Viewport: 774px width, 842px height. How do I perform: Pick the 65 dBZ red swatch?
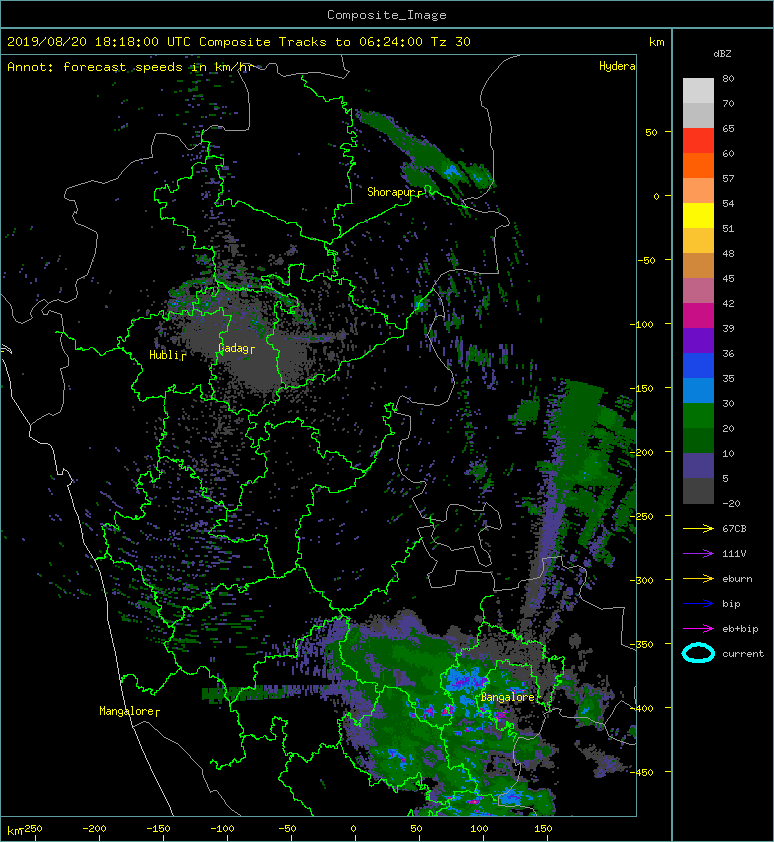pyautogui.click(x=698, y=140)
